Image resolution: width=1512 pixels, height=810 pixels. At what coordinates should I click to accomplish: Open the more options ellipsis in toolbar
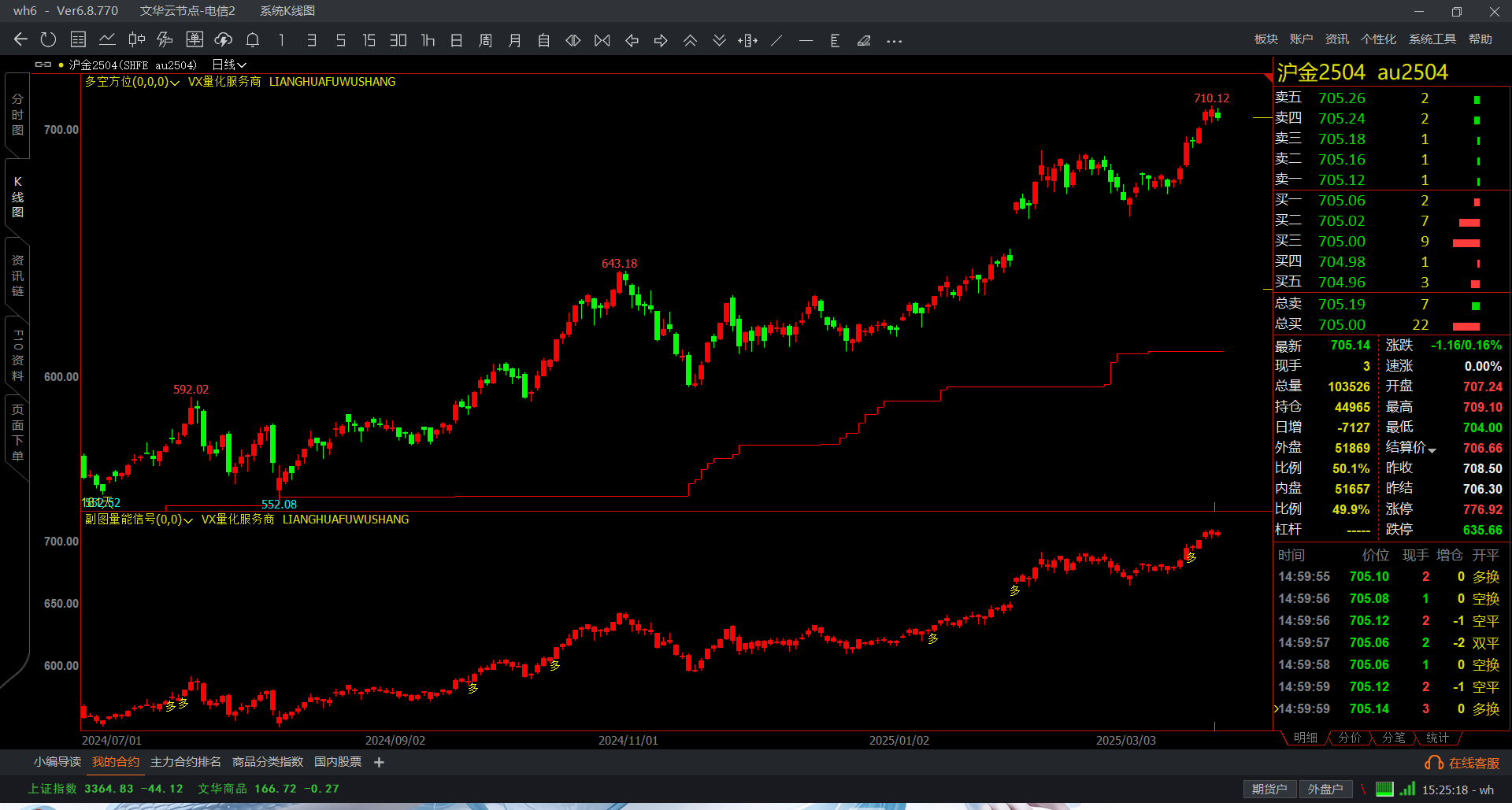(x=894, y=41)
